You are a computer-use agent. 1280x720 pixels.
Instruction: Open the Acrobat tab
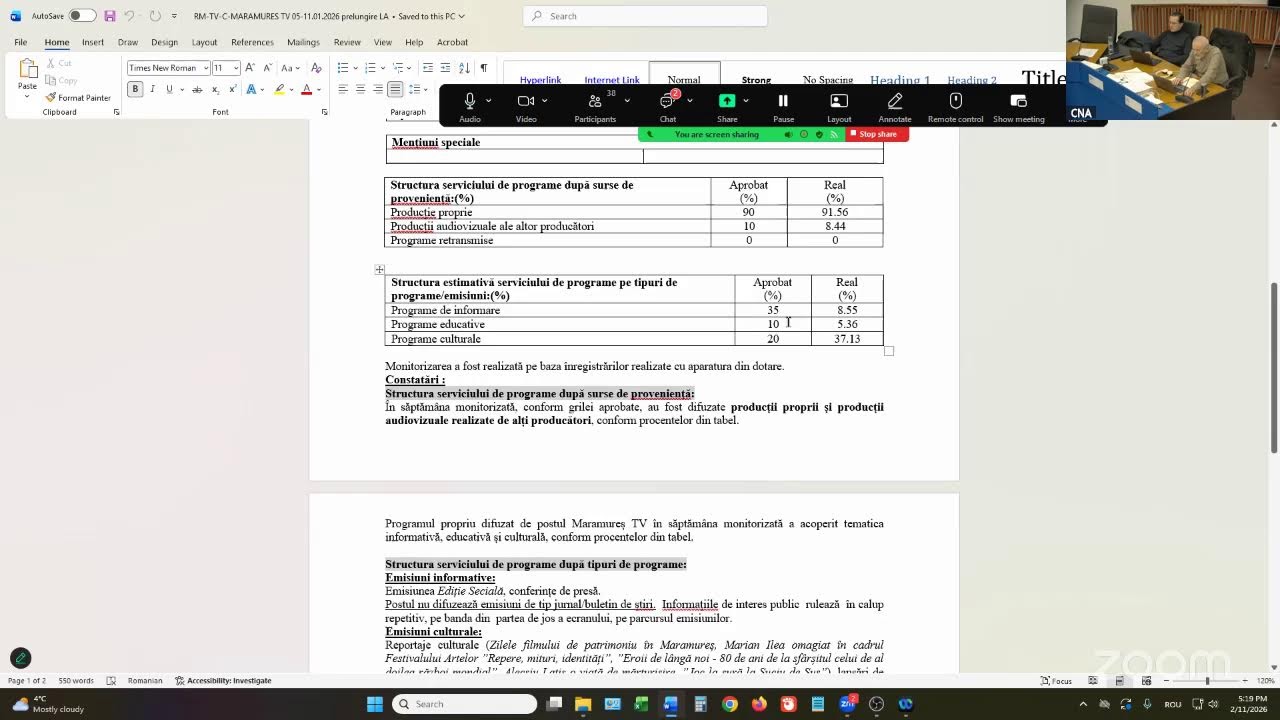(452, 42)
